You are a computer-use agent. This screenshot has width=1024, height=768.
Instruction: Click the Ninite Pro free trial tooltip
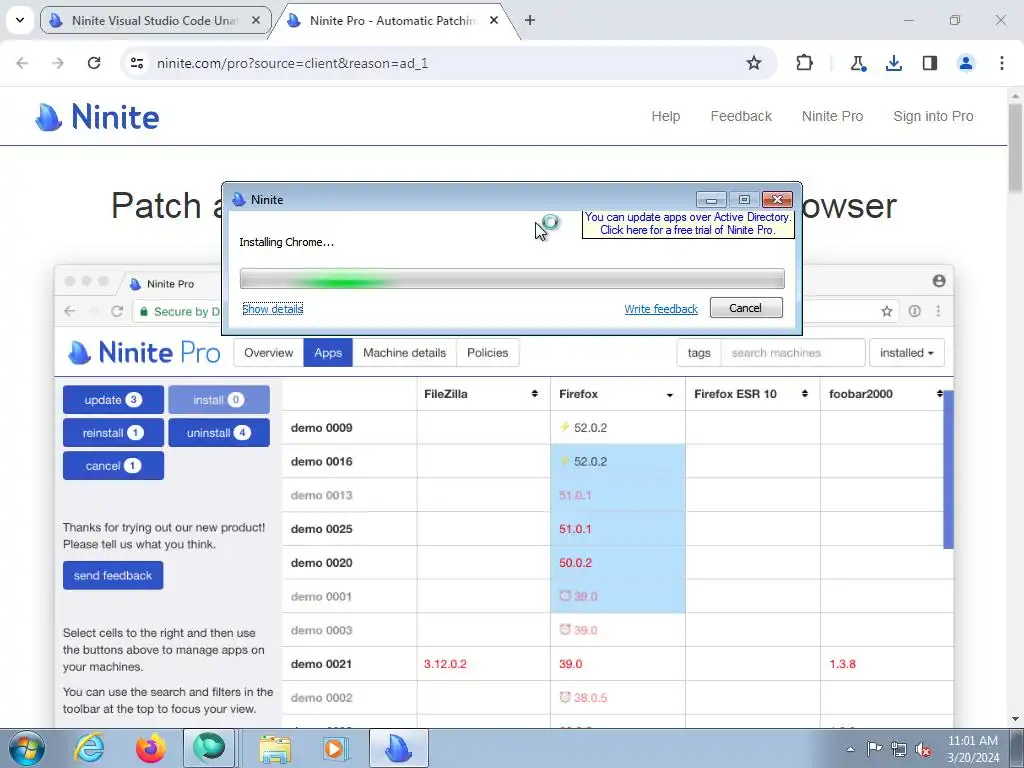pos(688,223)
